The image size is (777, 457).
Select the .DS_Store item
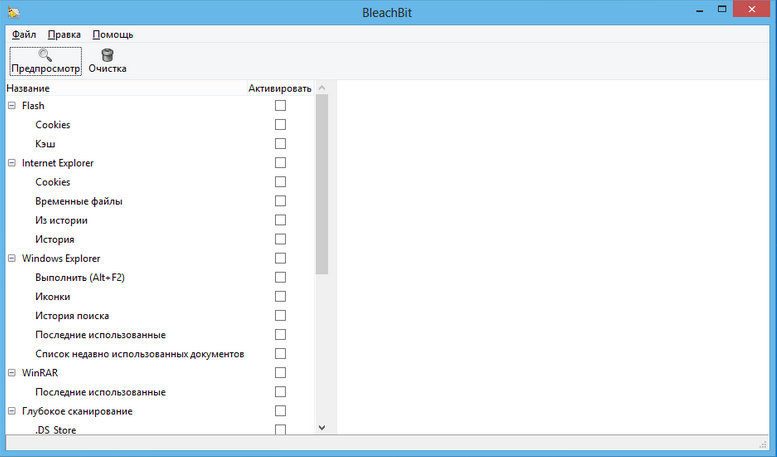pyautogui.click(x=56, y=430)
